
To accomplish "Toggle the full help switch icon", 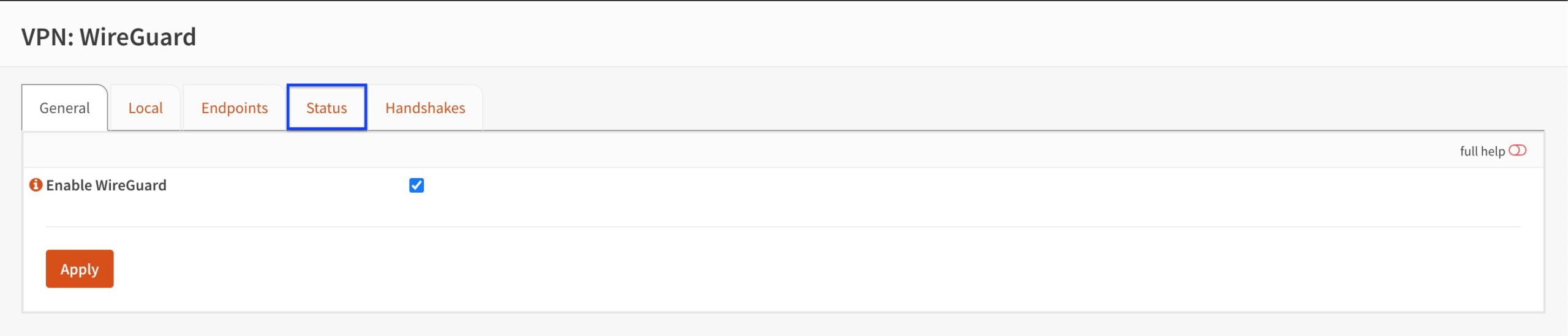I will click(1517, 151).
